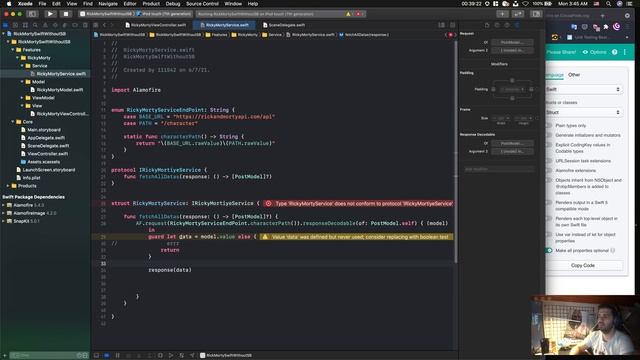
Task: Open the file inspector tab
Action: (487, 25)
